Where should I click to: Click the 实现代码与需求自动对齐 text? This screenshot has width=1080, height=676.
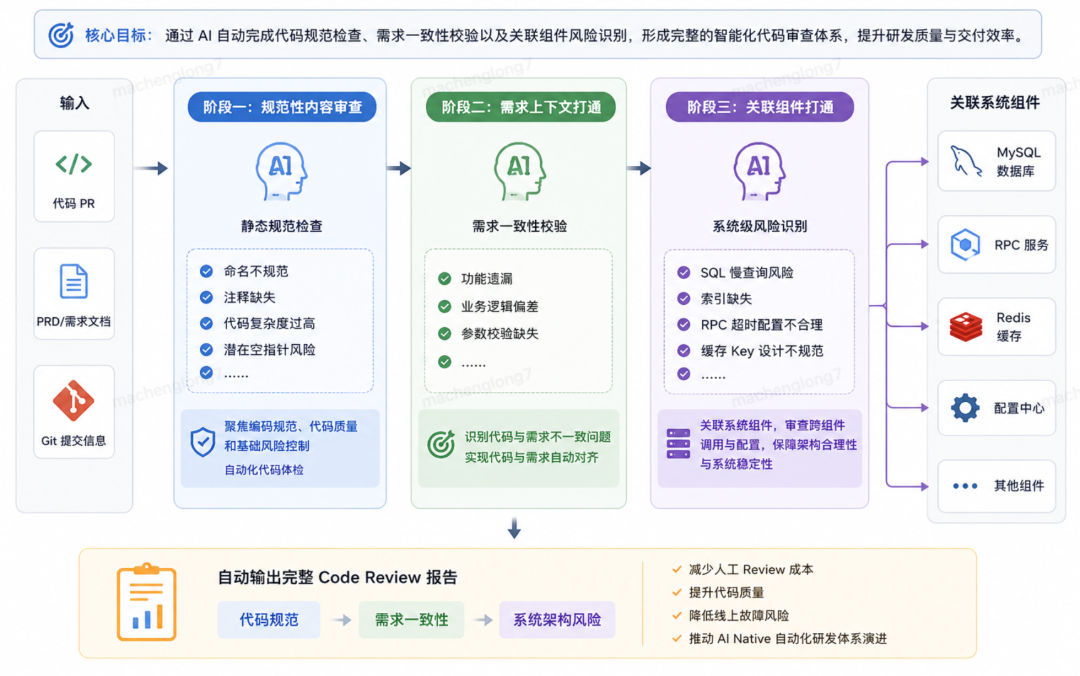pos(531,458)
